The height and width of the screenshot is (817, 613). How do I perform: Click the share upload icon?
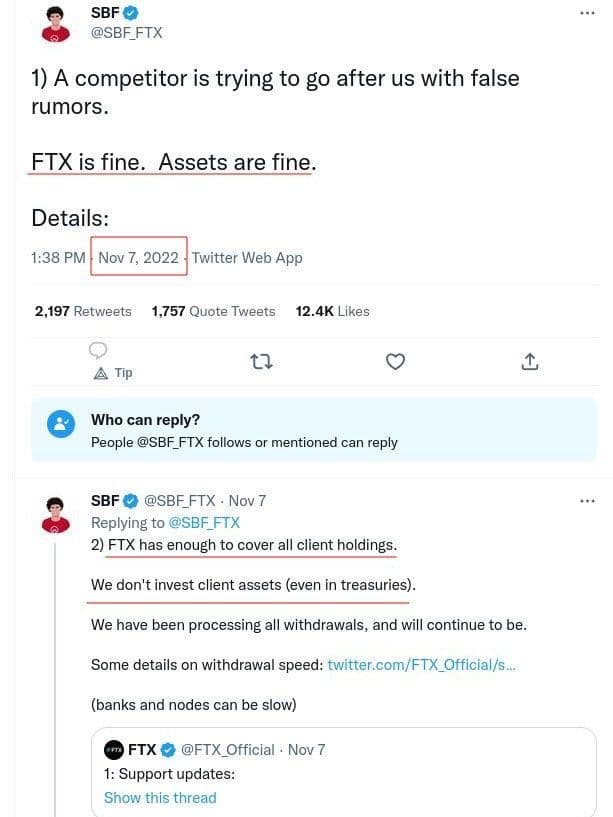(x=530, y=361)
